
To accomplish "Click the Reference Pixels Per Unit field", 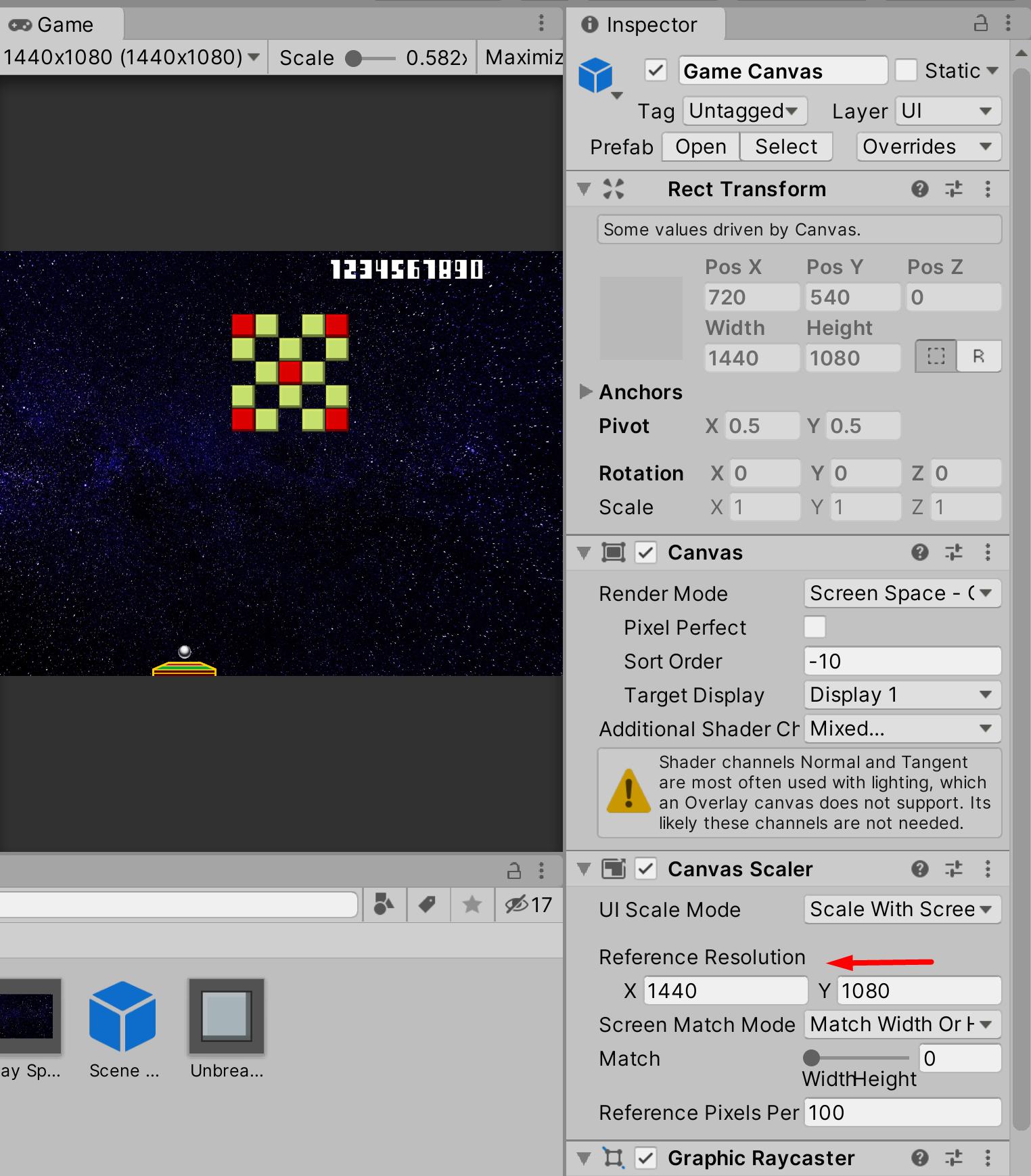I will pos(902,1112).
